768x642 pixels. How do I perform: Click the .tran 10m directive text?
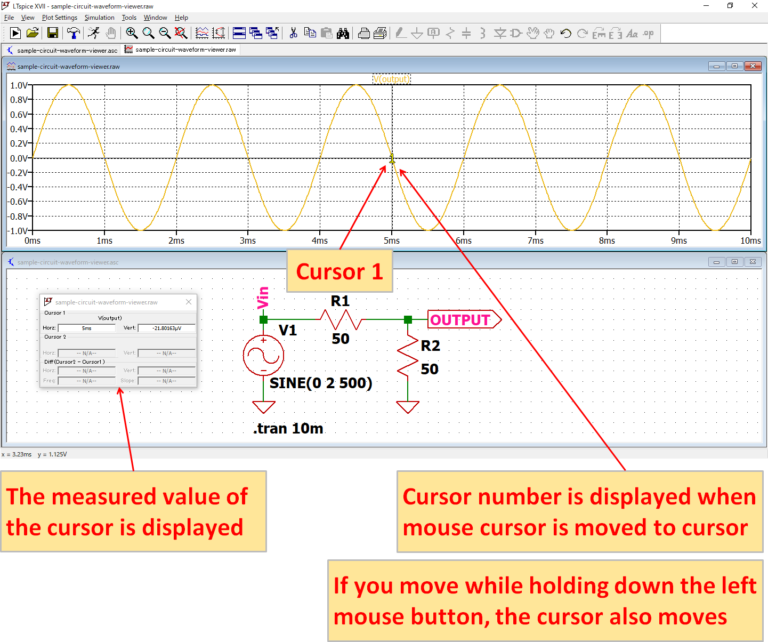(288, 428)
